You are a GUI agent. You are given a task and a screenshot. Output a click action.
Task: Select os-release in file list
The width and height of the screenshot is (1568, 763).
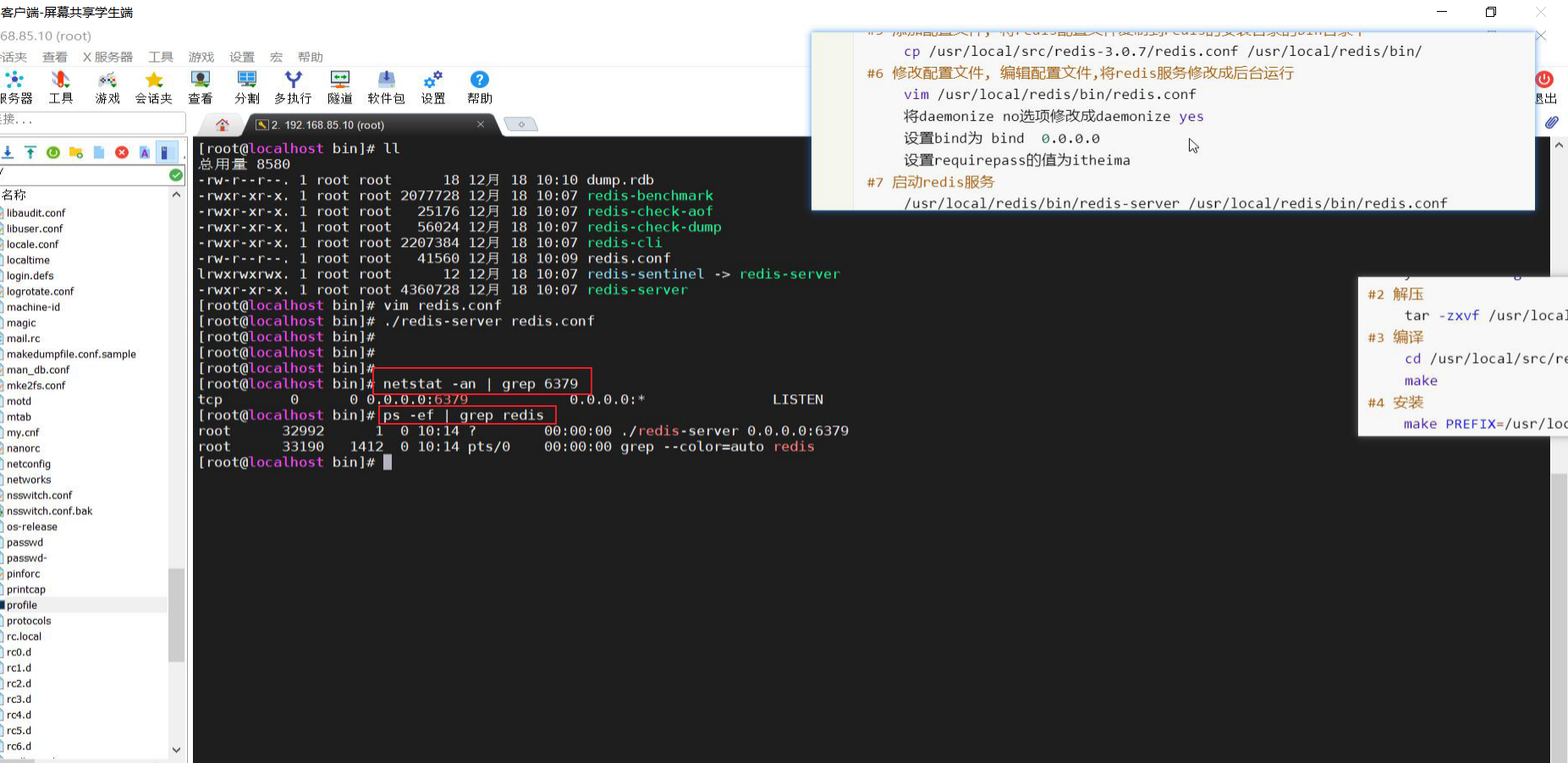(x=32, y=526)
